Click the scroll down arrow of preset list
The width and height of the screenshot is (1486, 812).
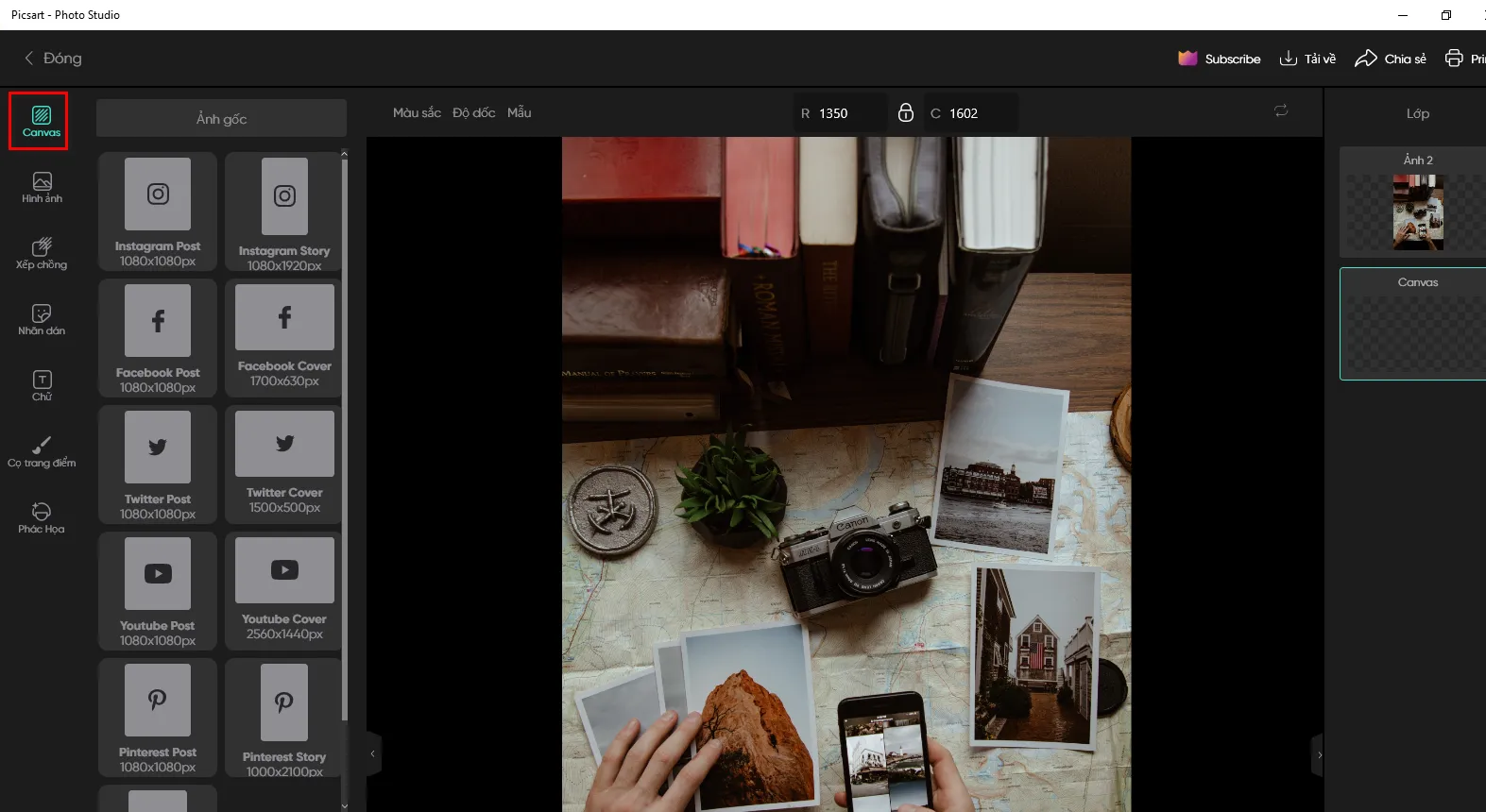pos(344,805)
